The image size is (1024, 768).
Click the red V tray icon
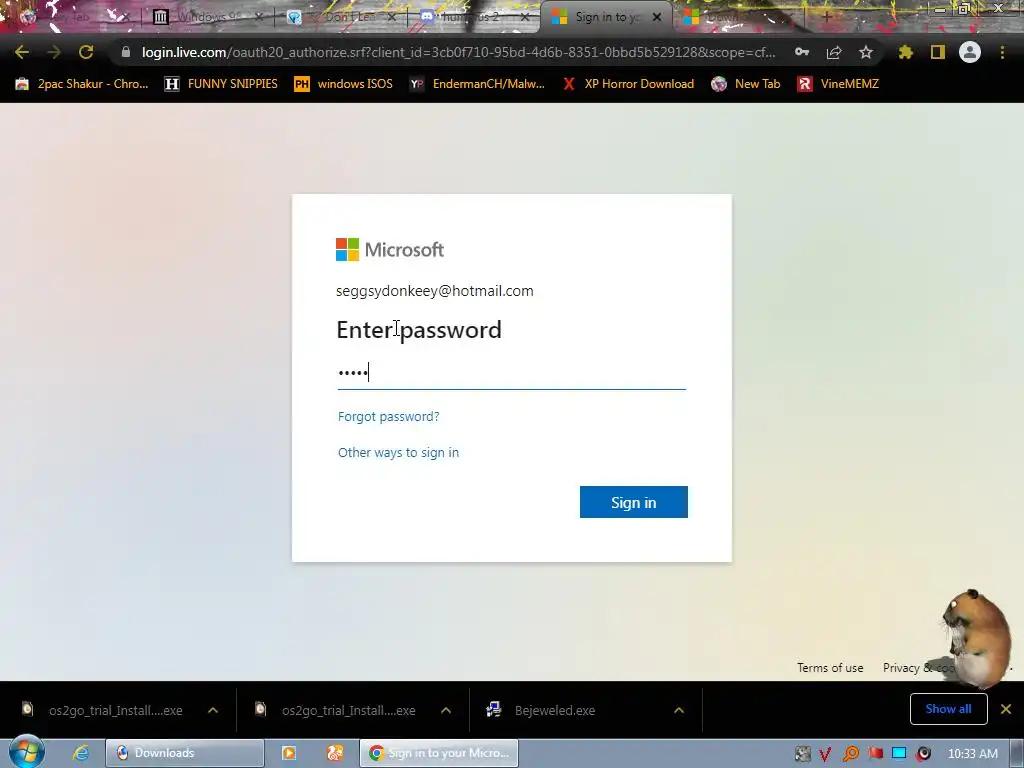coord(825,754)
